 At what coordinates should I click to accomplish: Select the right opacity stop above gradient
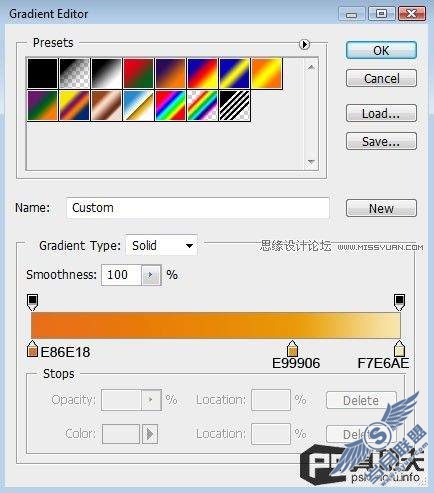399,302
